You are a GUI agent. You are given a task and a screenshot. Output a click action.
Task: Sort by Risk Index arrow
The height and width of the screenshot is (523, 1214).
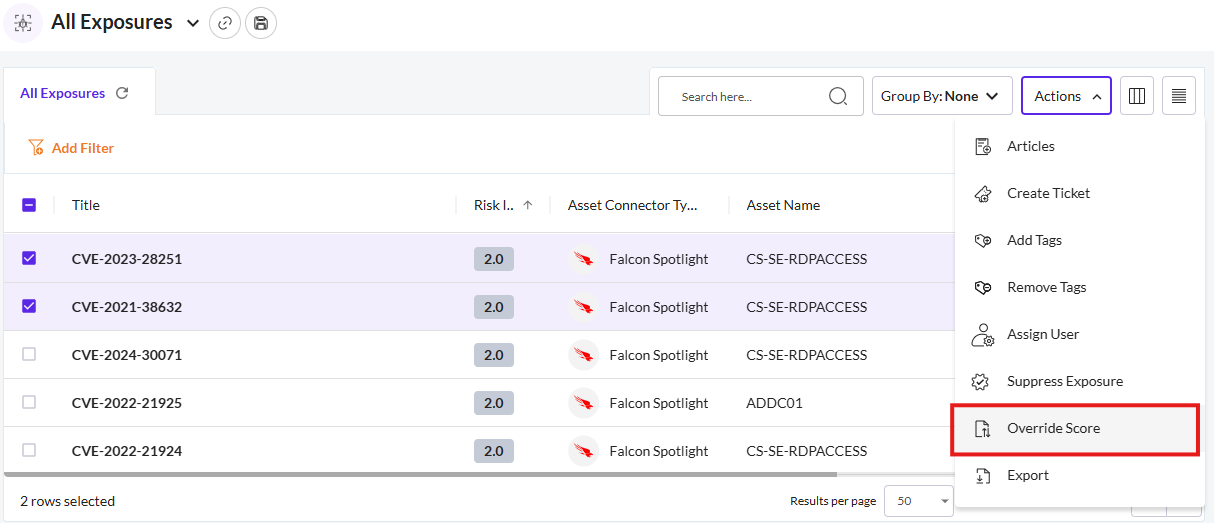[528, 205]
